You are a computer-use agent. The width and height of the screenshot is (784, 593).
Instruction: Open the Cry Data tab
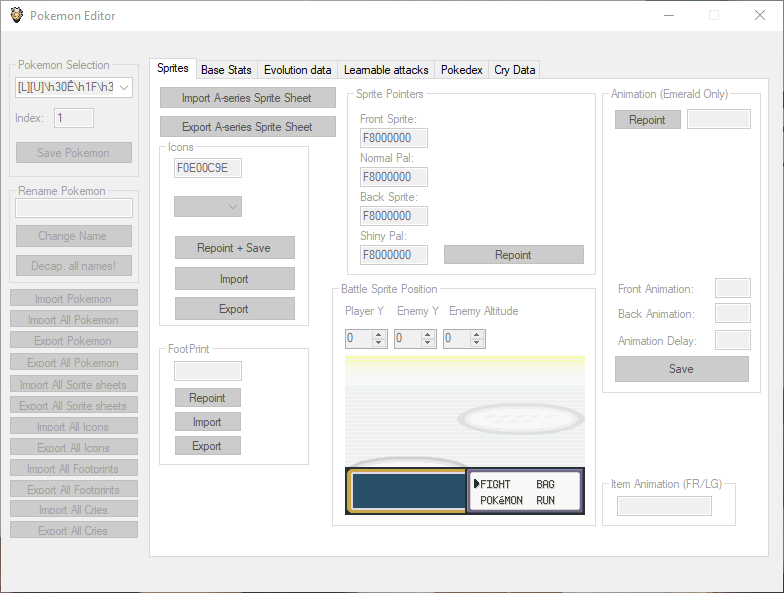coord(515,70)
